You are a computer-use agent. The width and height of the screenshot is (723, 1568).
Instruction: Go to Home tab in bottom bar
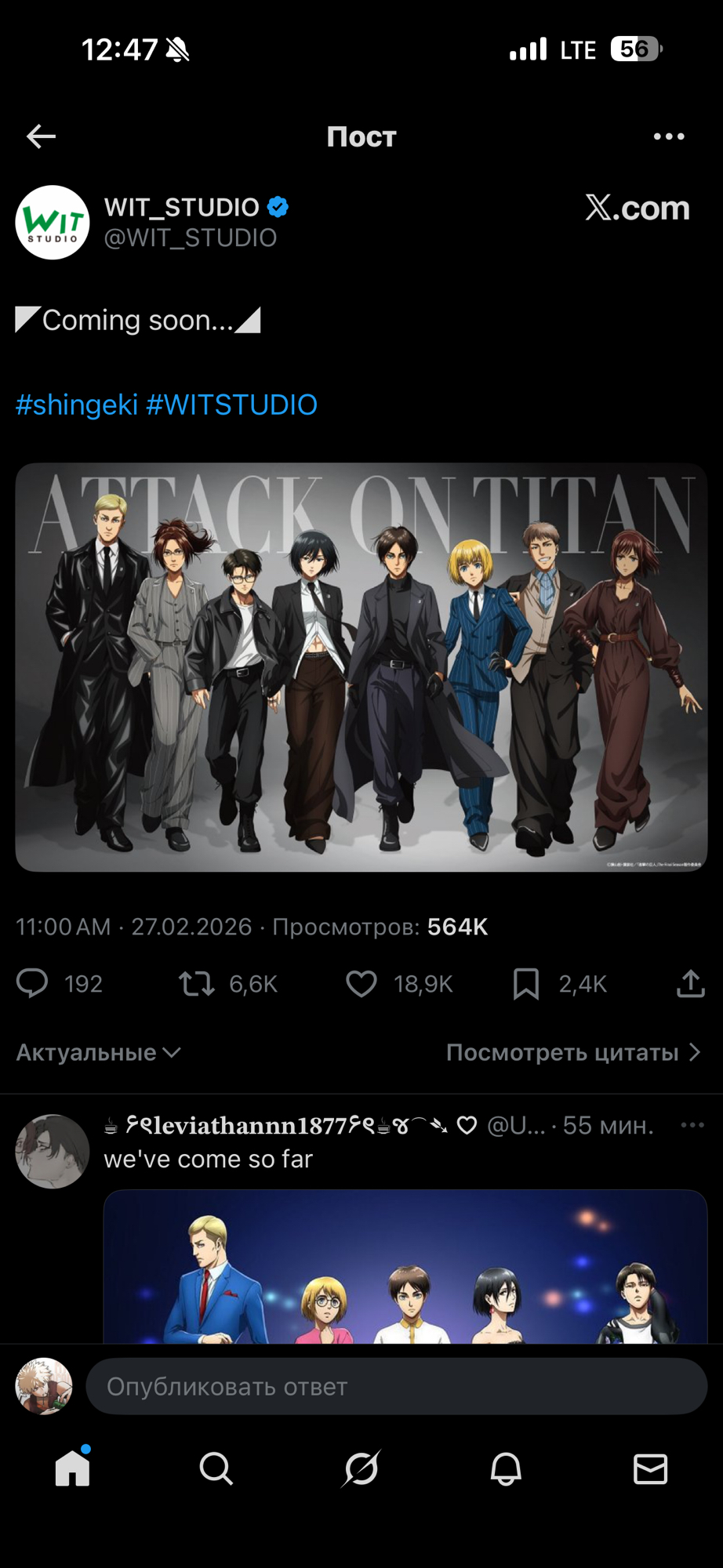tap(72, 1466)
